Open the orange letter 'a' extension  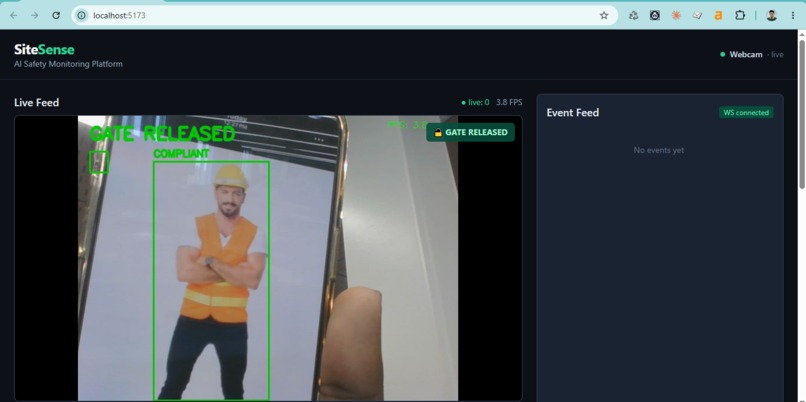tap(718, 15)
